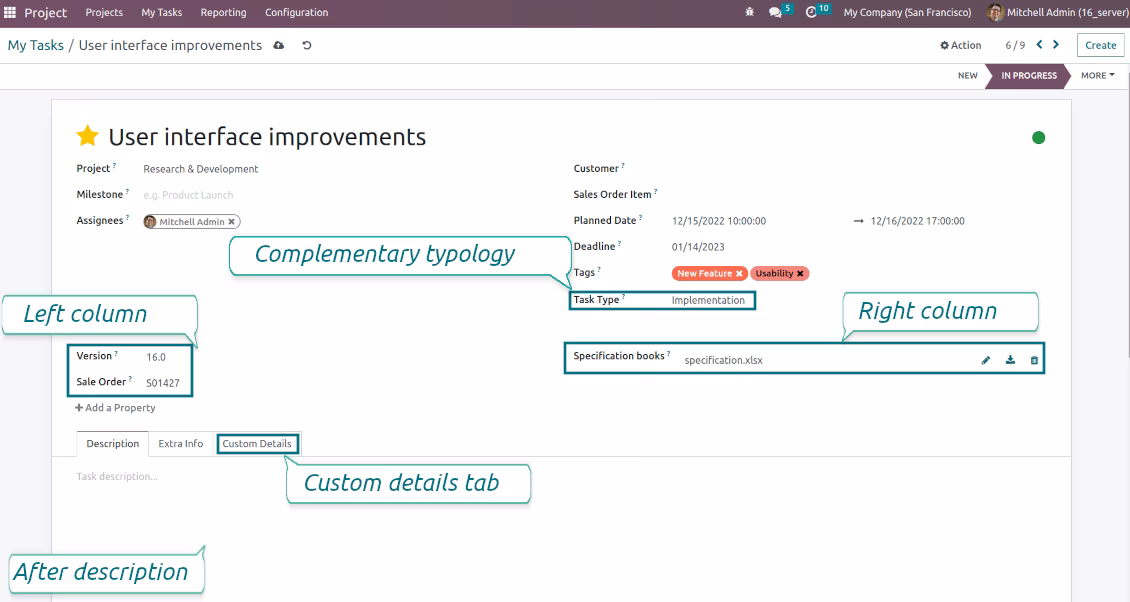Open the Reporting menu
Screen dimensions: 1130x602
click(223, 12)
